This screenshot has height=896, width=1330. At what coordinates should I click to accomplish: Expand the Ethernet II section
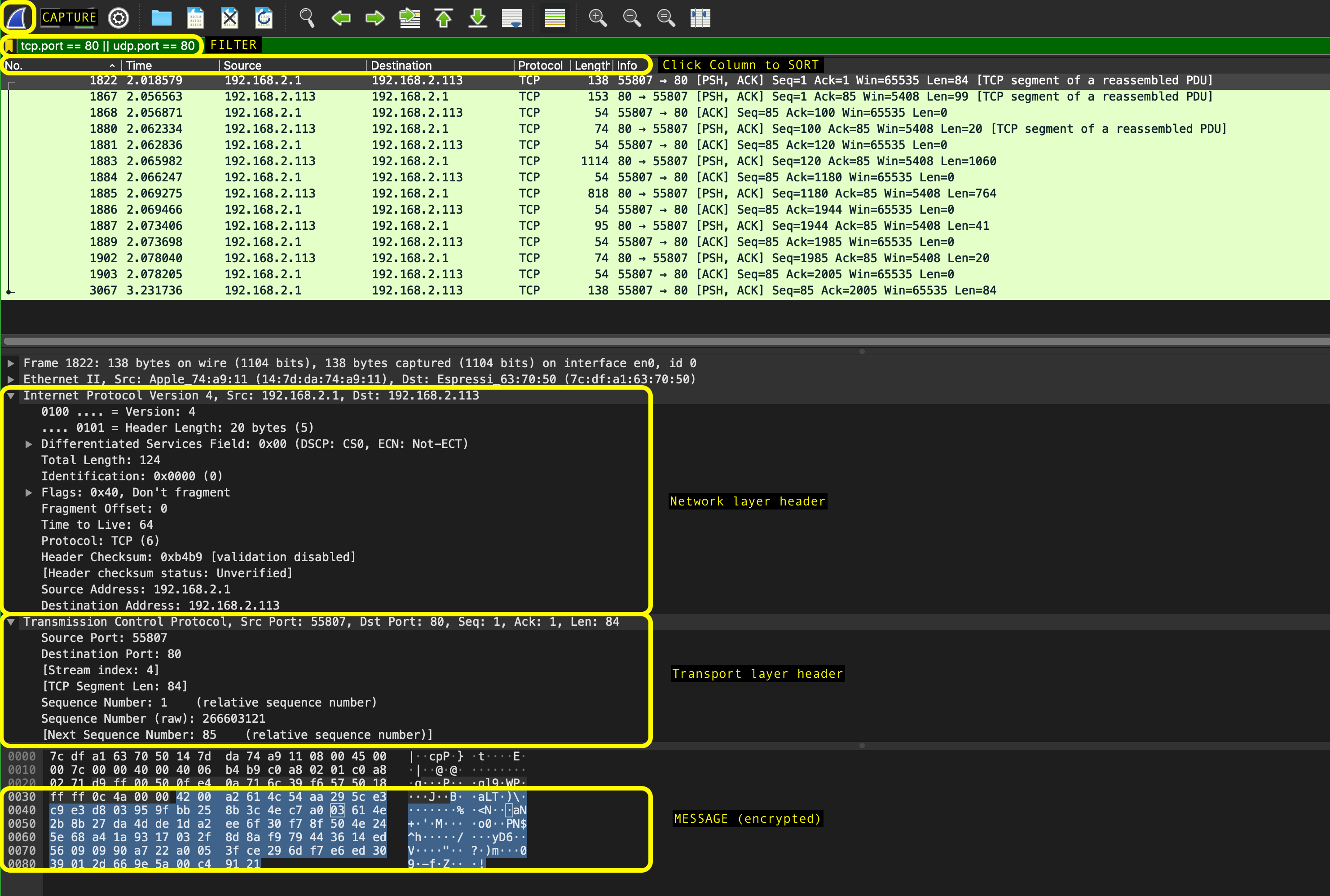pyautogui.click(x=11, y=379)
